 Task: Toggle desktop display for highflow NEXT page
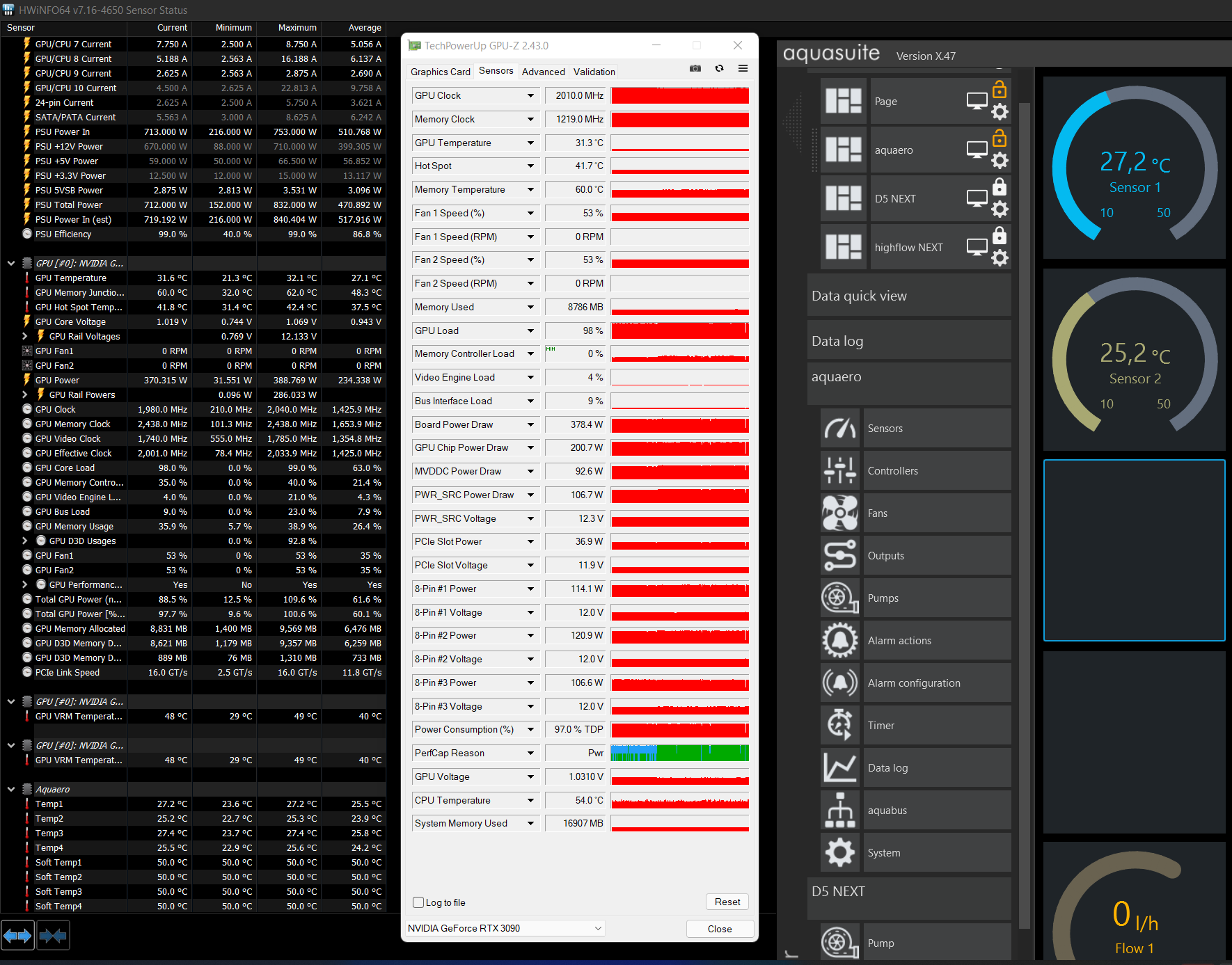coord(977,247)
